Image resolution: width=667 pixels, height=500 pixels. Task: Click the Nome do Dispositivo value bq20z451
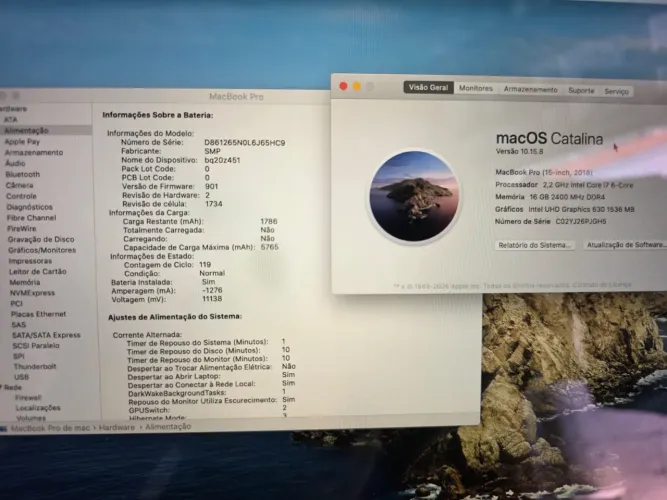click(x=222, y=160)
